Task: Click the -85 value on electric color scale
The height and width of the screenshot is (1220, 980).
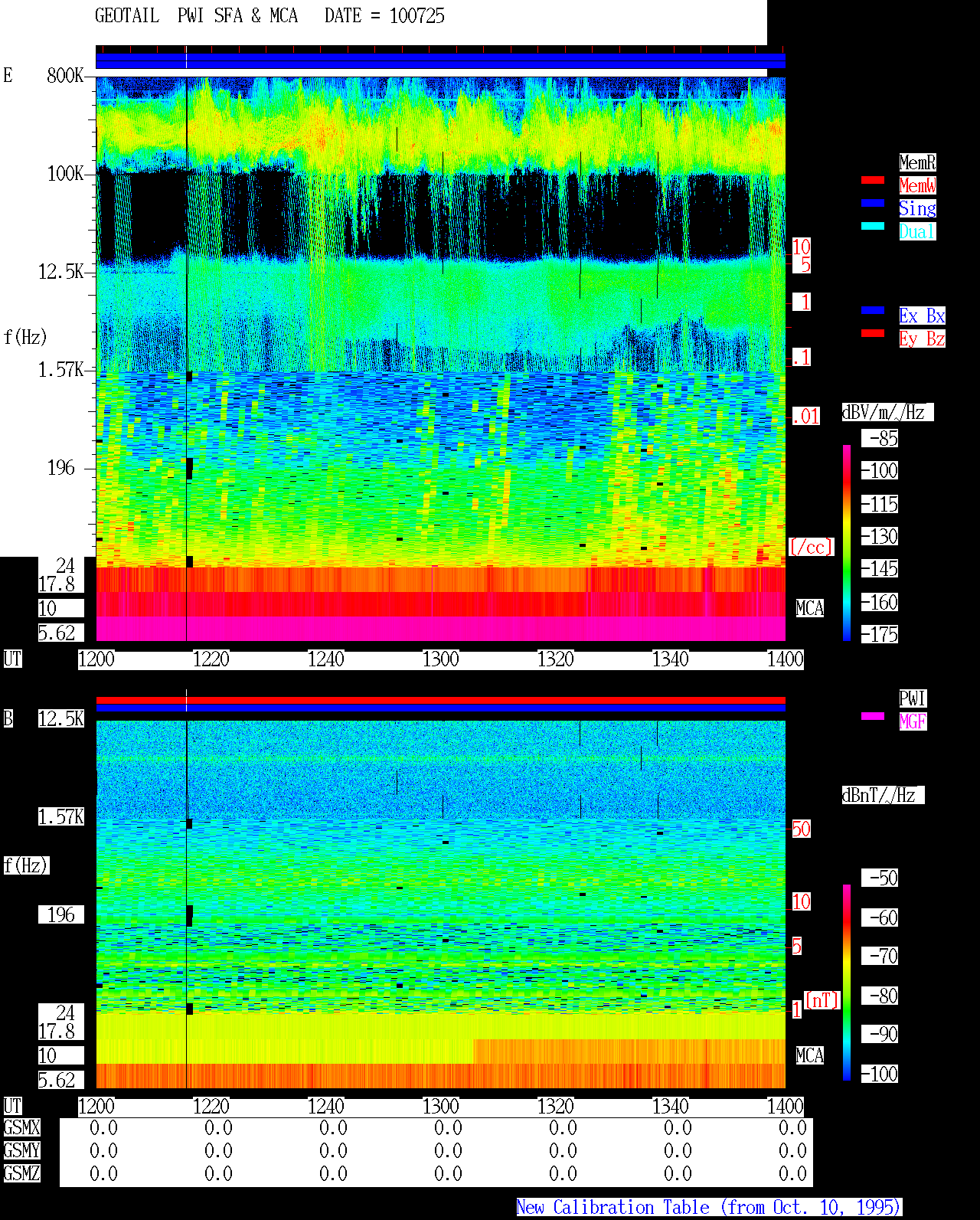Action: point(880,439)
